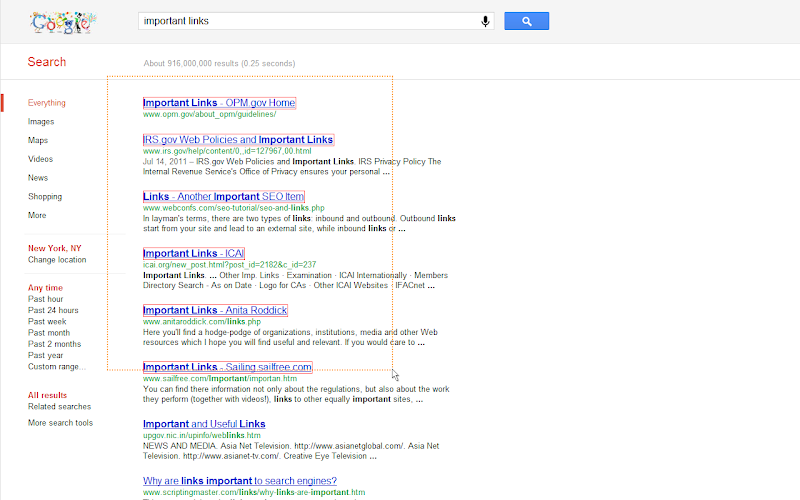The height and width of the screenshot is (500, 800).
Task: Click the Google doodle logo
Action: (63, 22)
